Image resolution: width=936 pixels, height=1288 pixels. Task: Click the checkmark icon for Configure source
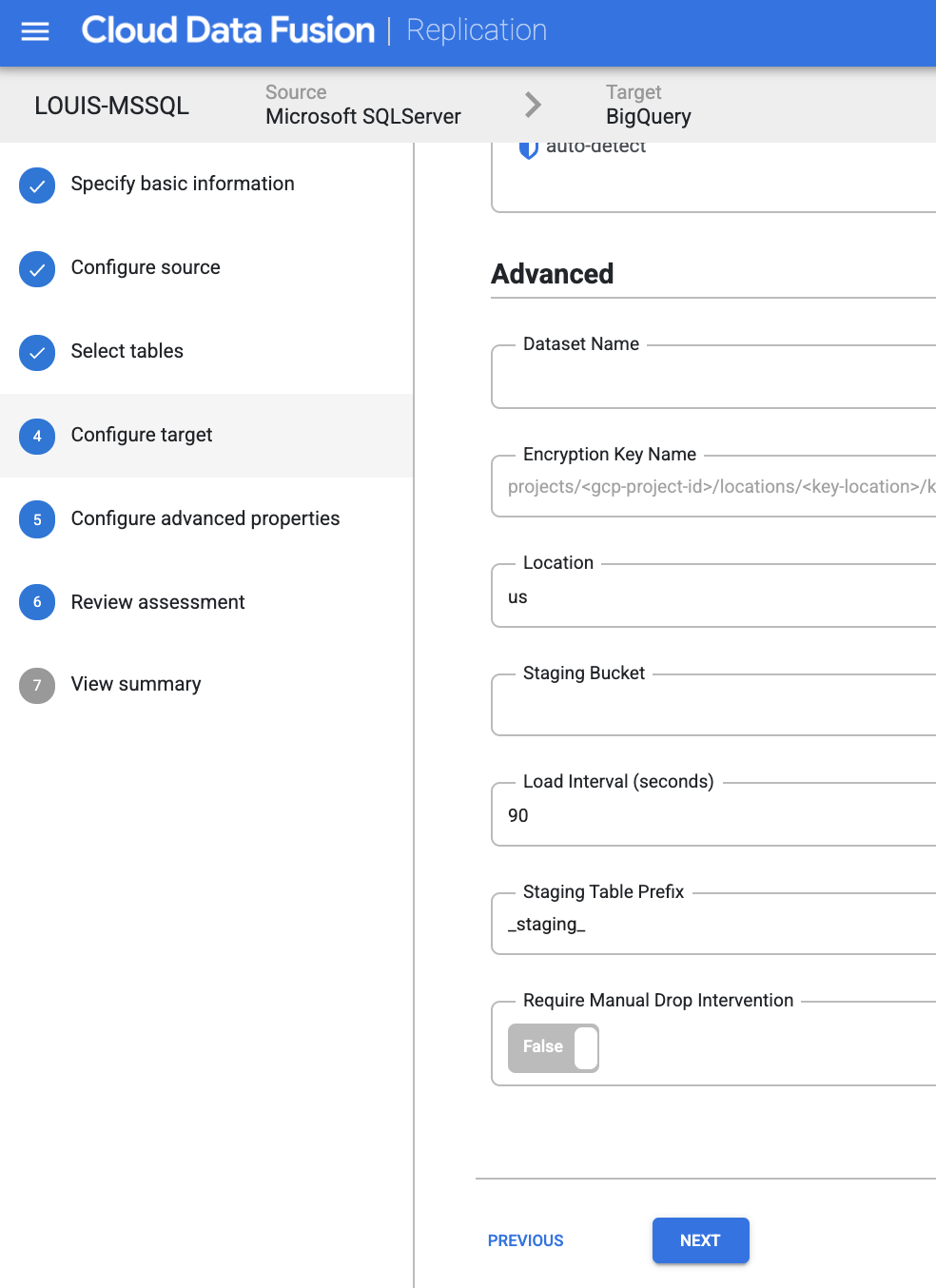click(x=37, y=269)
